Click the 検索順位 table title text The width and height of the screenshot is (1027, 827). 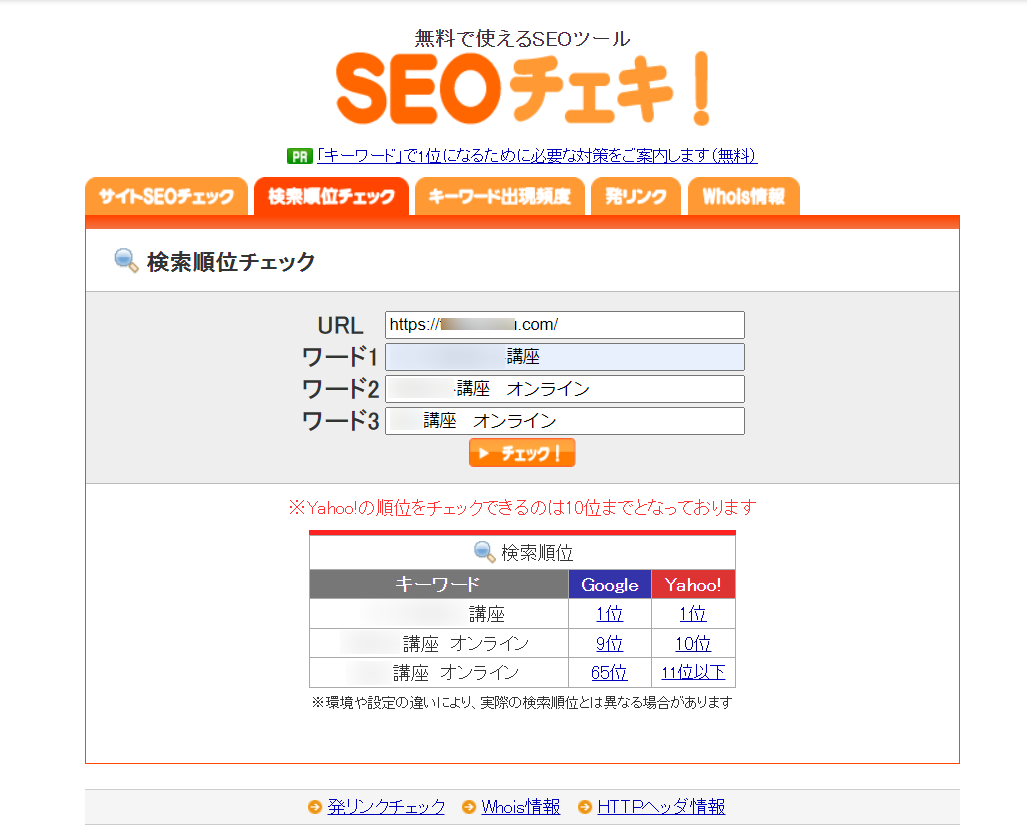click(x=537, y=553)
